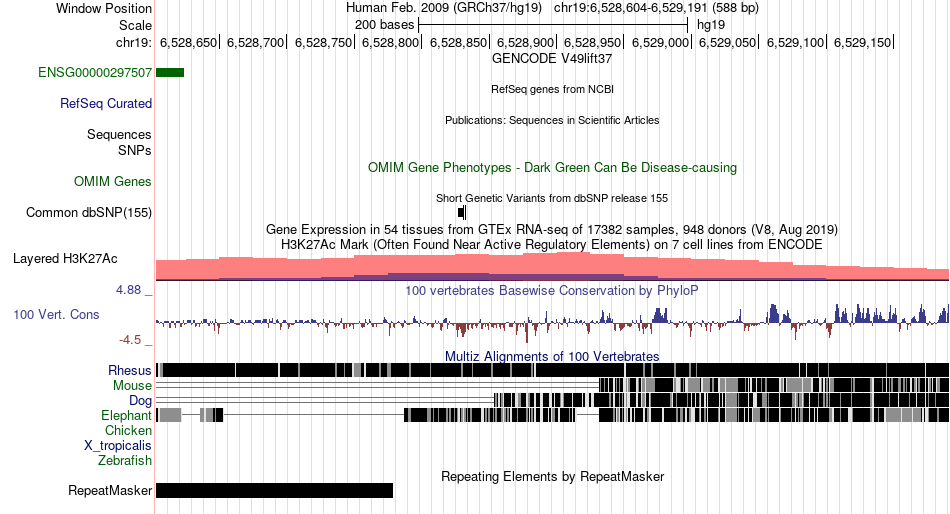Click the Rhesus alignment track bar

[553, 370]
